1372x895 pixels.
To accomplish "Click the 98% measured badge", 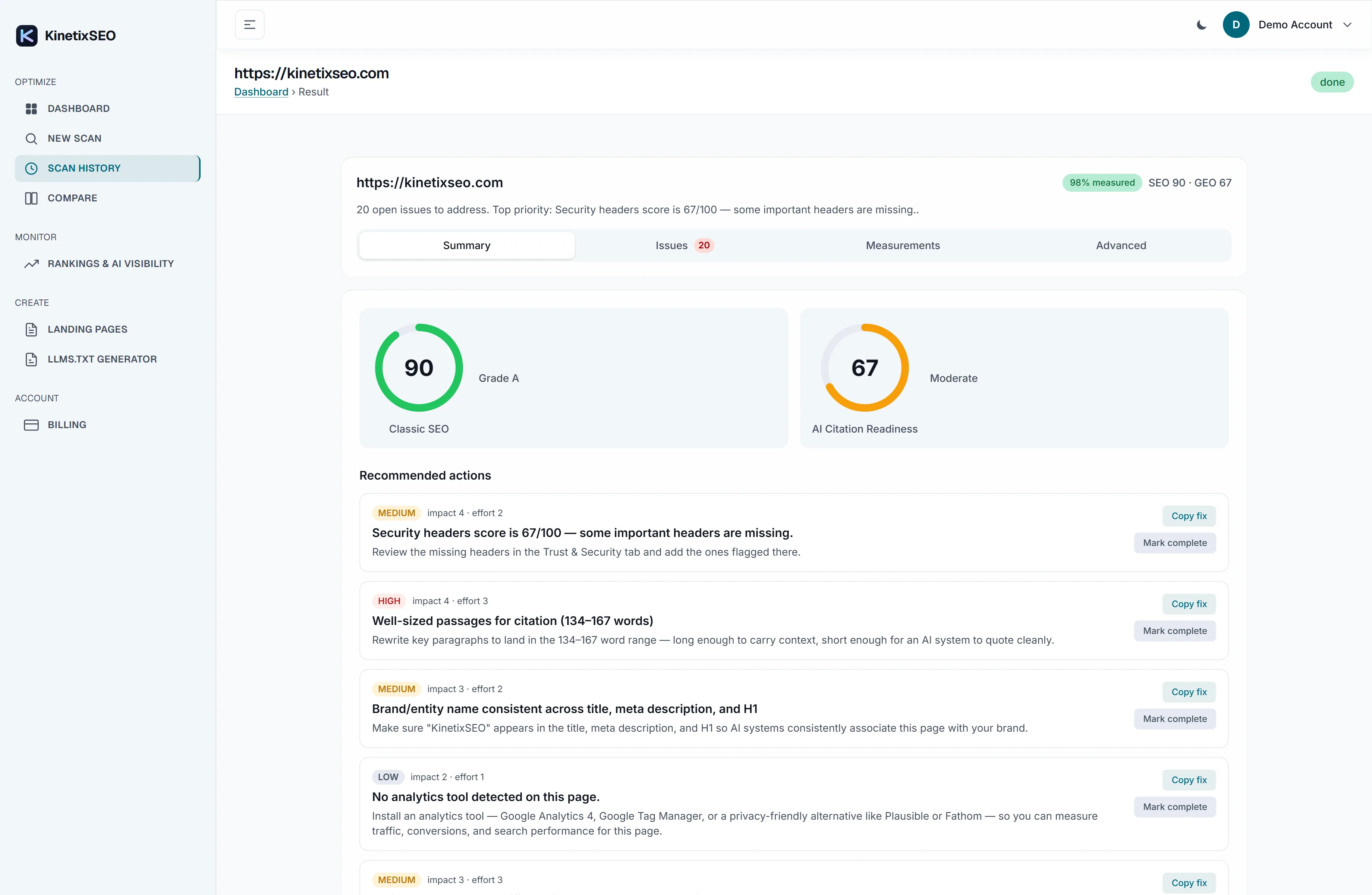I will [x=1102, y=183].
